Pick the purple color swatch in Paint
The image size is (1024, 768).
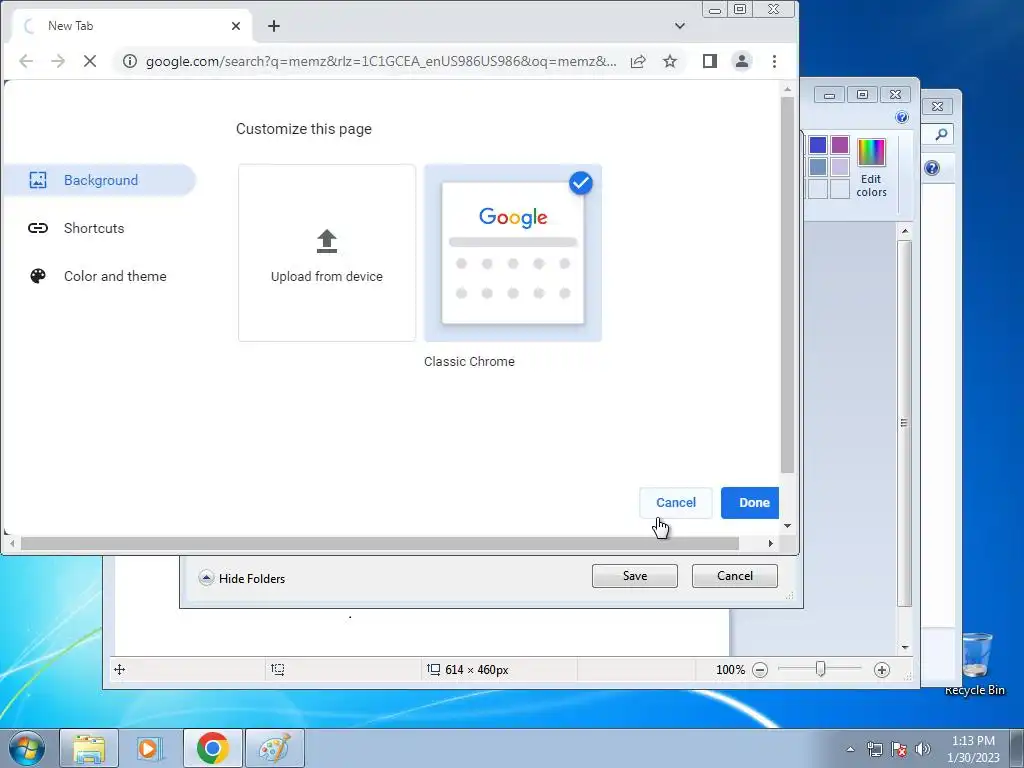point(840,145)
